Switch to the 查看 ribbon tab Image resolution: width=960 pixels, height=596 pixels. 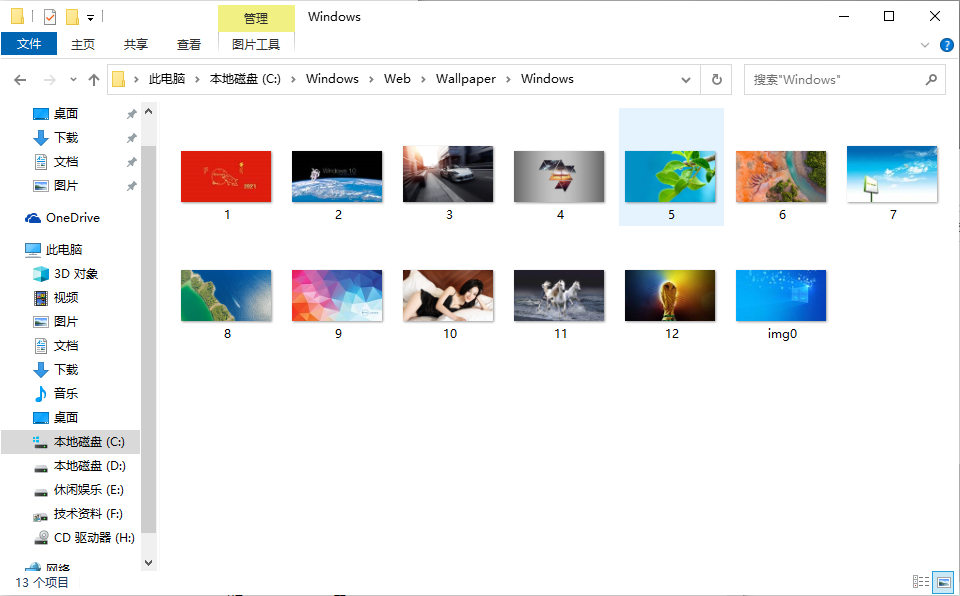coord(189,44)
